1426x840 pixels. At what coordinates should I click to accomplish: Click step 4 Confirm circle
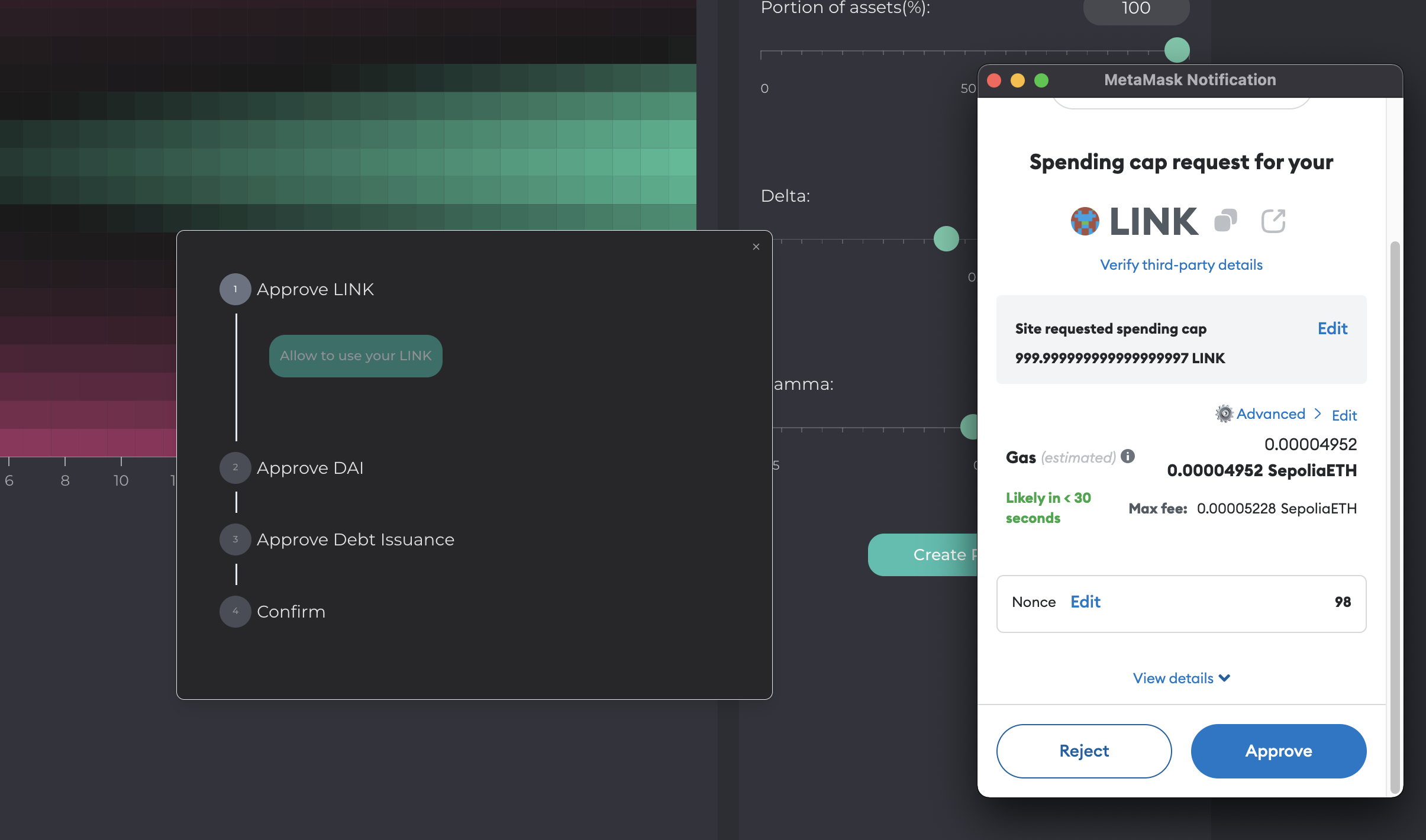(235, 612)
